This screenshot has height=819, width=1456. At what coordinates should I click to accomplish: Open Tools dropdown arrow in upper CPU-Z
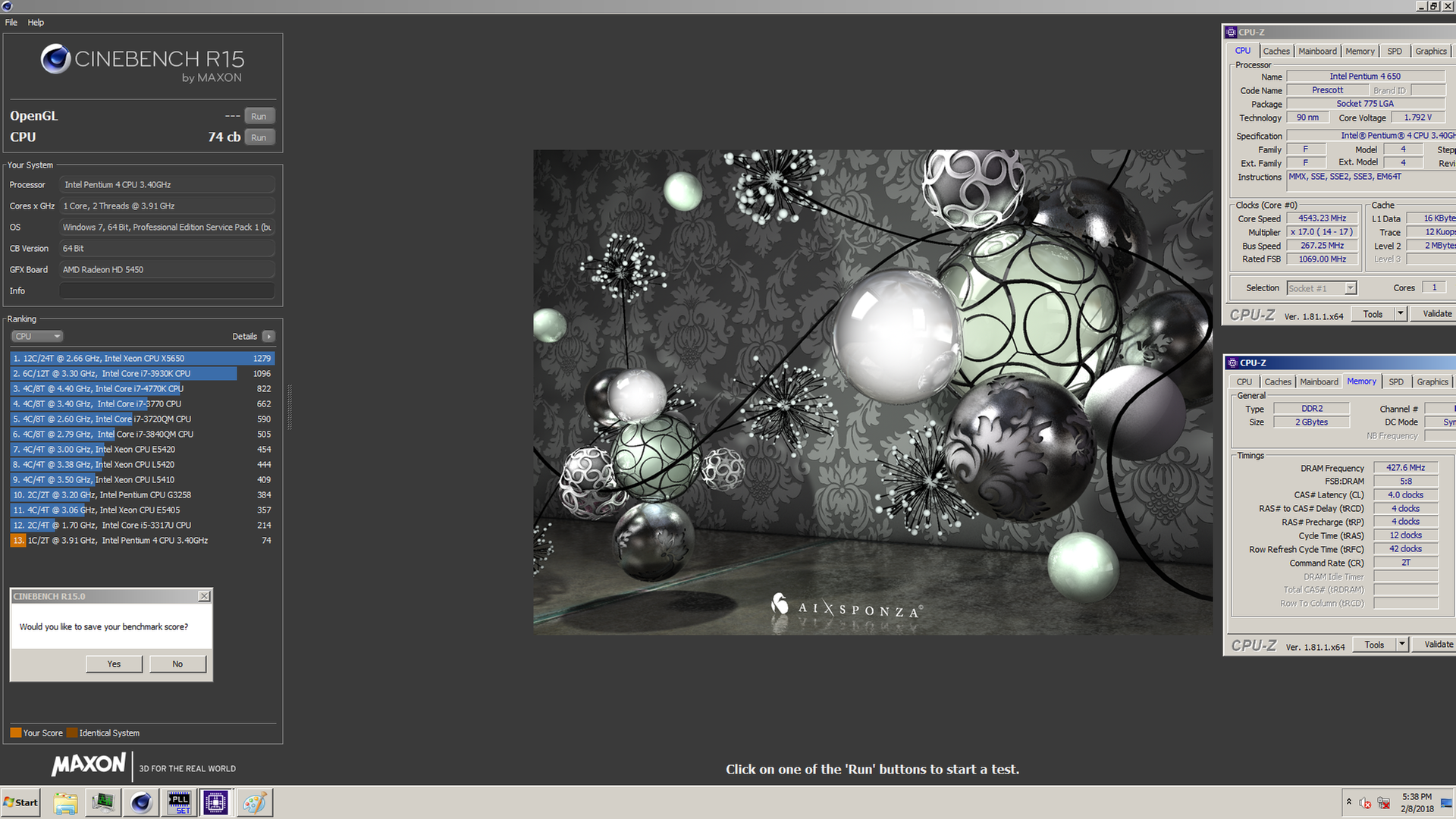(1401, 314)
